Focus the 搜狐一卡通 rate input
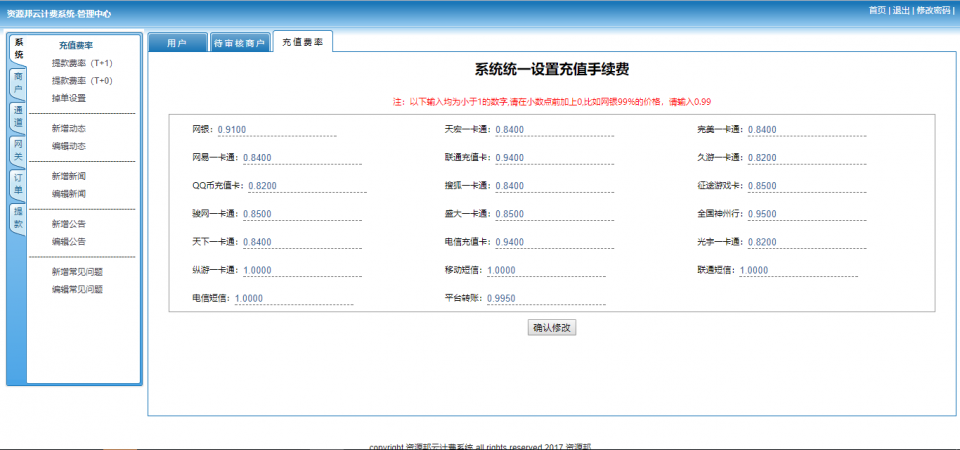960x450 pixels. (554, 186)
